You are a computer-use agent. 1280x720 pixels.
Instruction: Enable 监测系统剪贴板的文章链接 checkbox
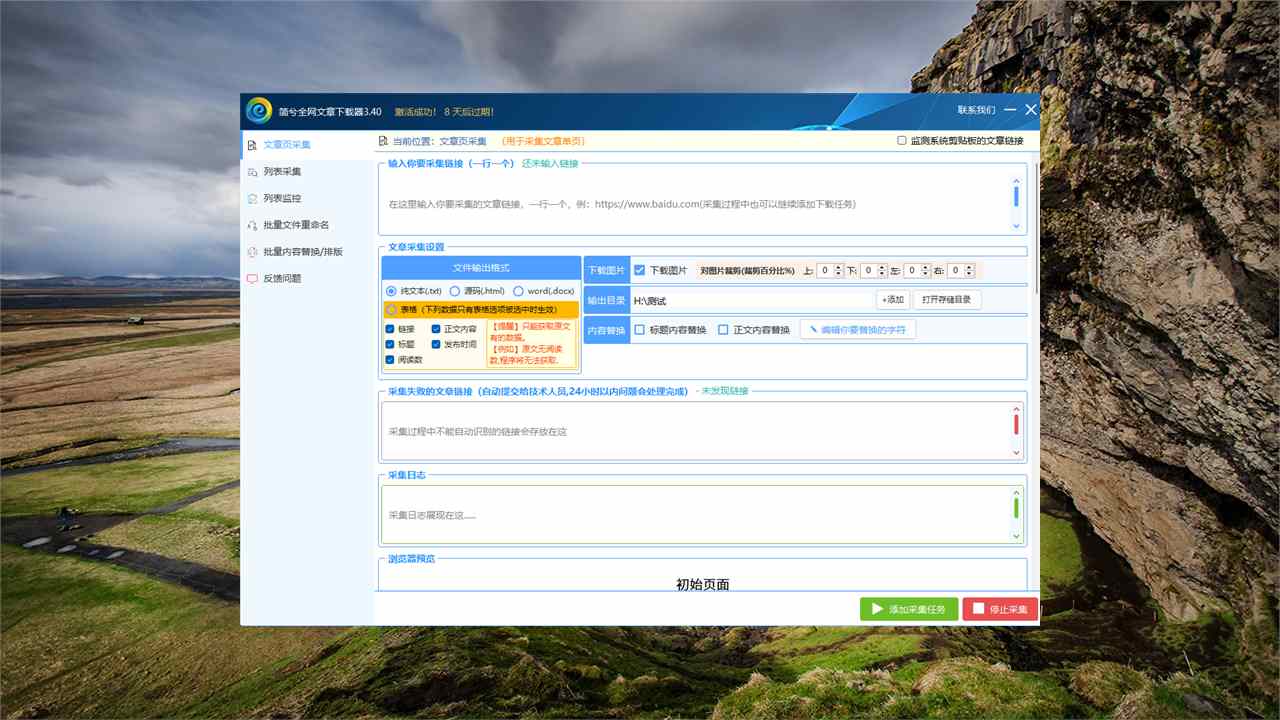click(x=902, y=141)
